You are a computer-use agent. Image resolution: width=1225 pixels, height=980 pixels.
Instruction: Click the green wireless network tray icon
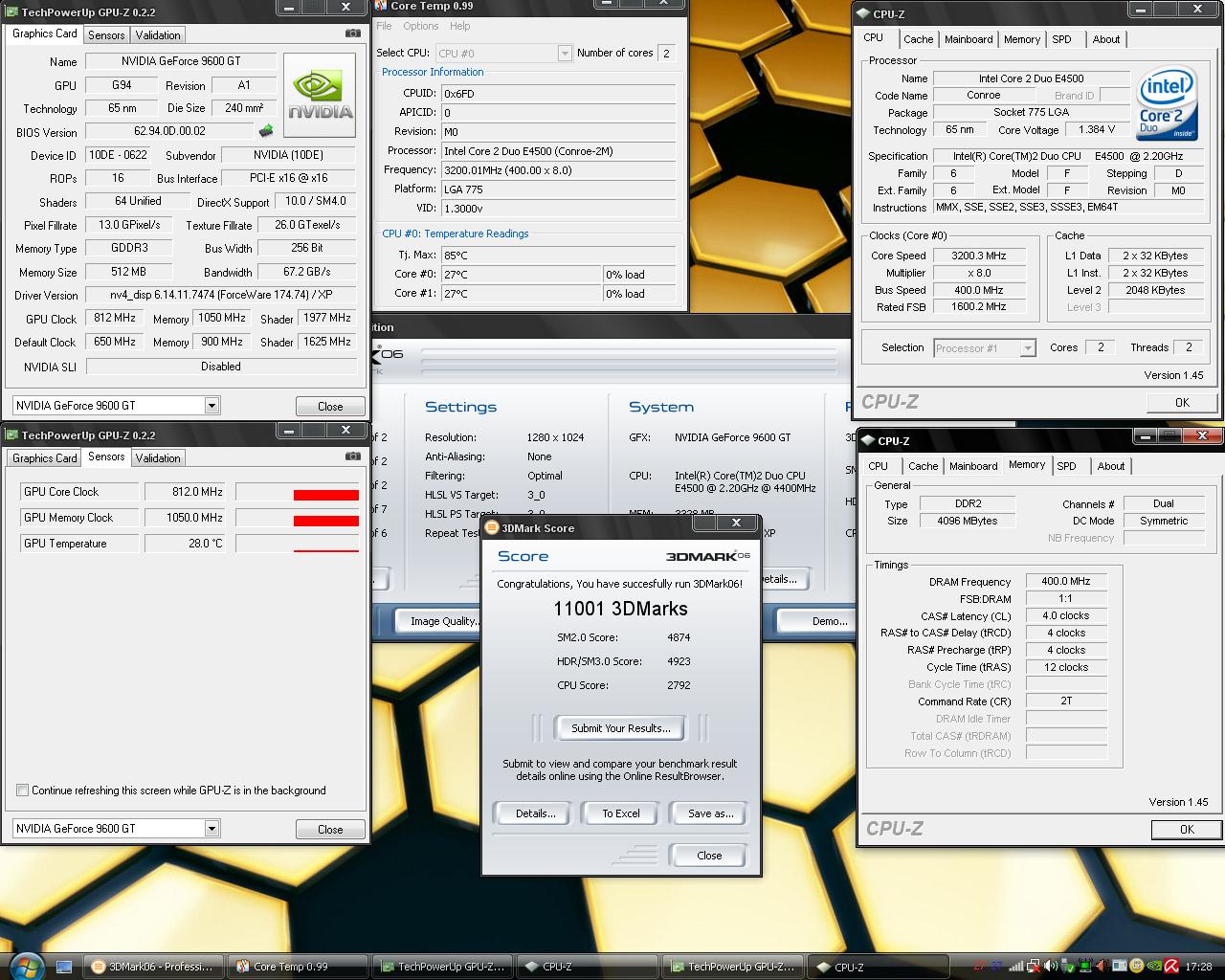tap(1085, 967)
